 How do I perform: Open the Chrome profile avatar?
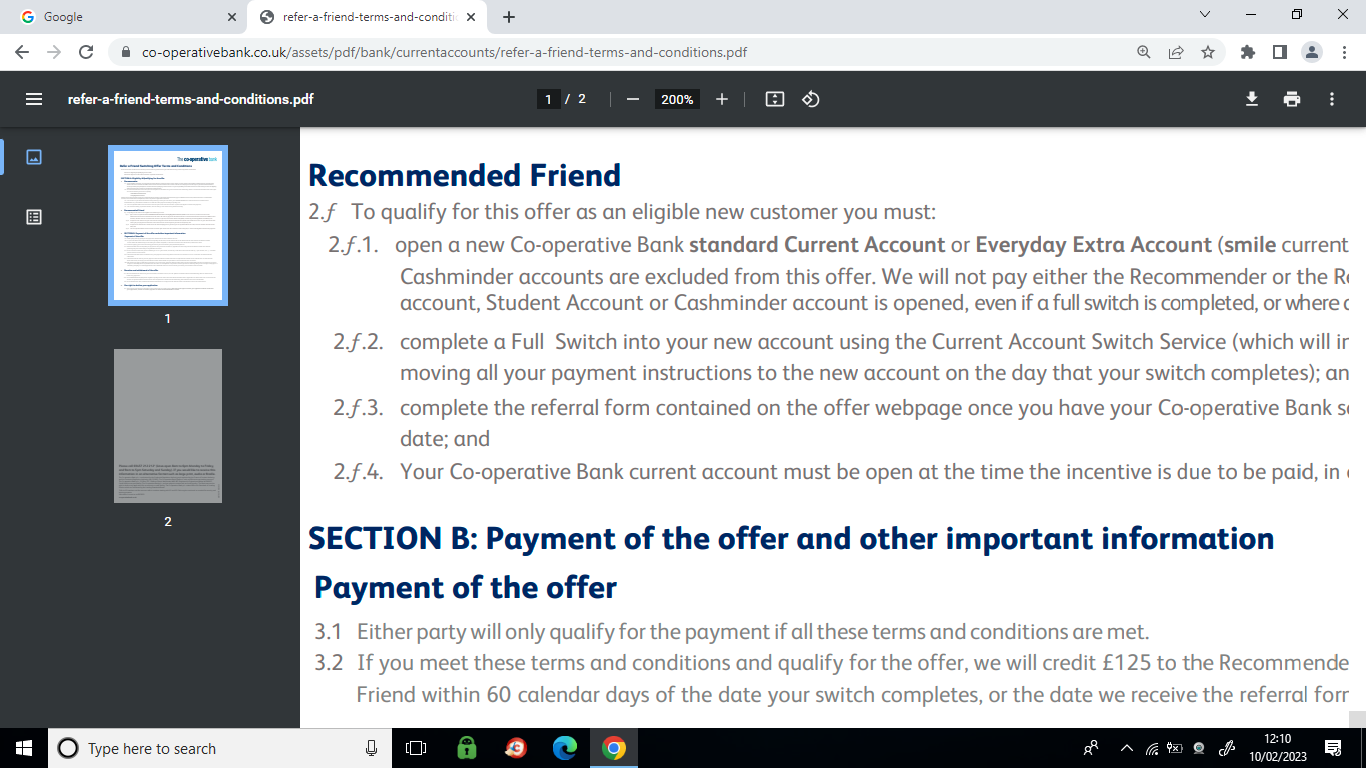click(x=1312, y=52)
